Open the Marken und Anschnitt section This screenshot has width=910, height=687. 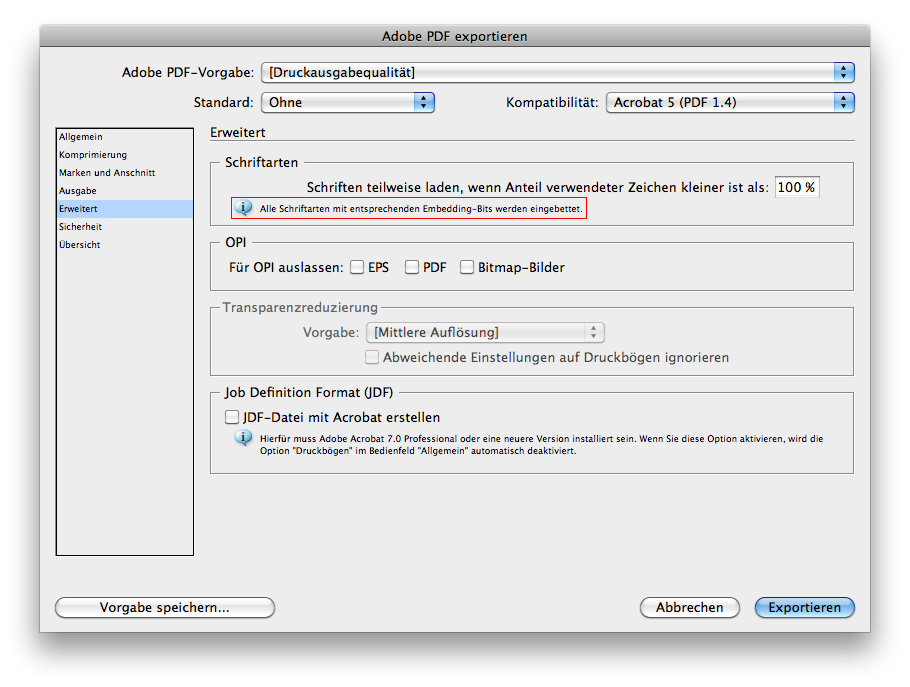(107, 173)
